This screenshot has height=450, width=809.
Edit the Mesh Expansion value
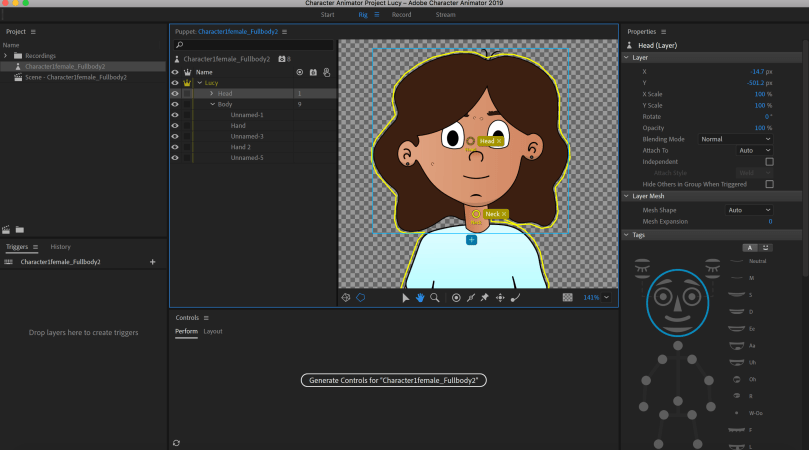pyautogui.click(x=770, y=221)
